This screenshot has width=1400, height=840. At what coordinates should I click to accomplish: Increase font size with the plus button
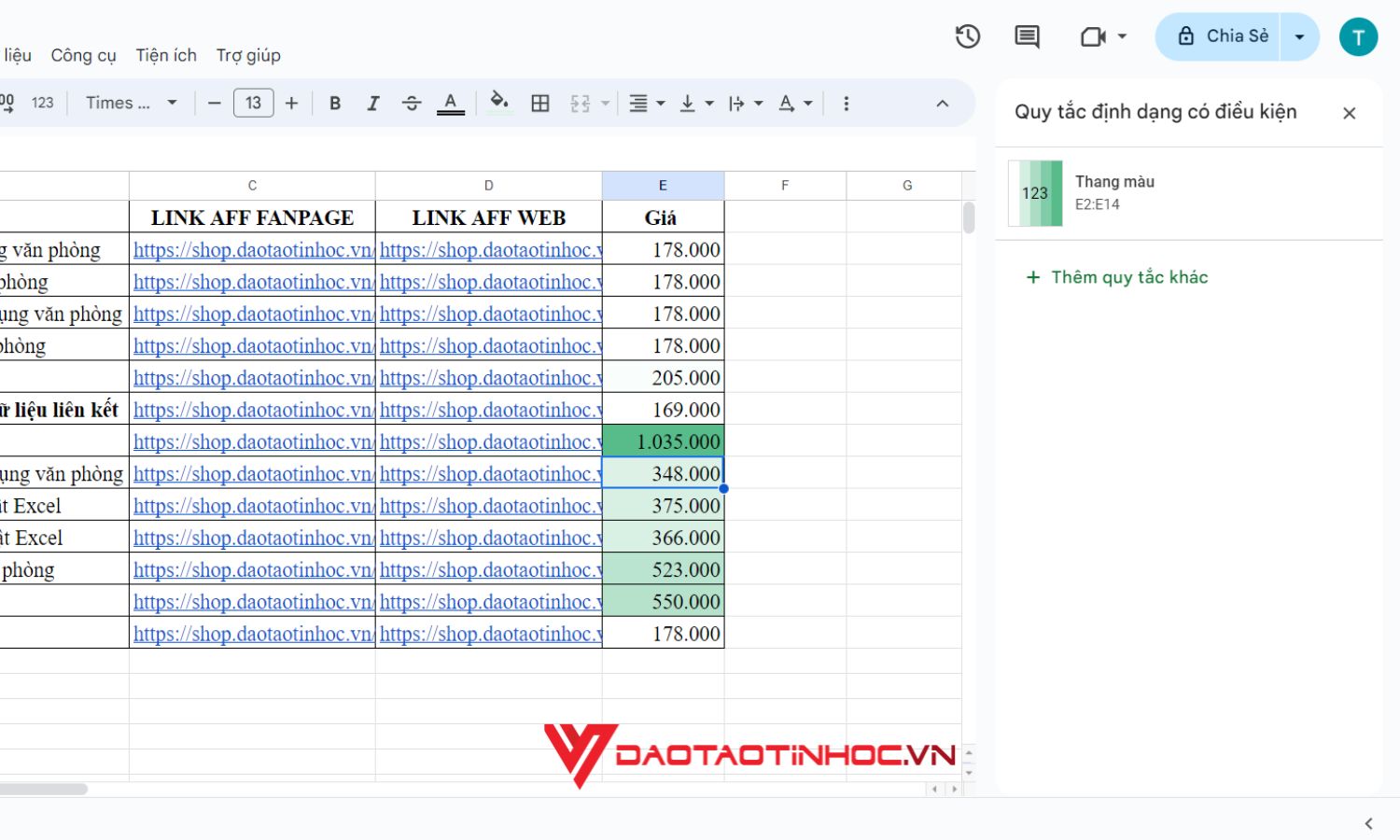coord(291,103)
